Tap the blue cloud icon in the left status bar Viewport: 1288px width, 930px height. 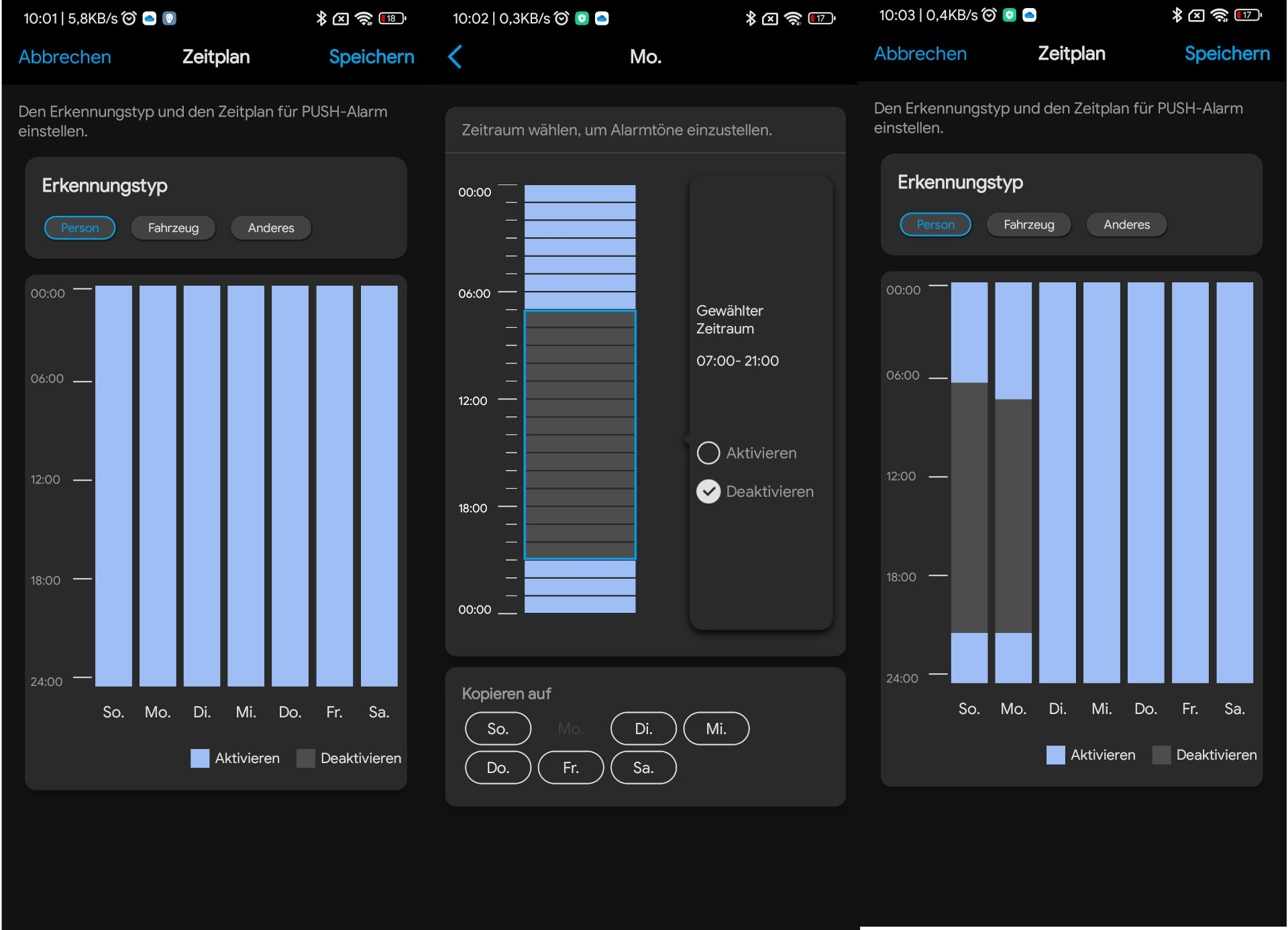(150, 18)
